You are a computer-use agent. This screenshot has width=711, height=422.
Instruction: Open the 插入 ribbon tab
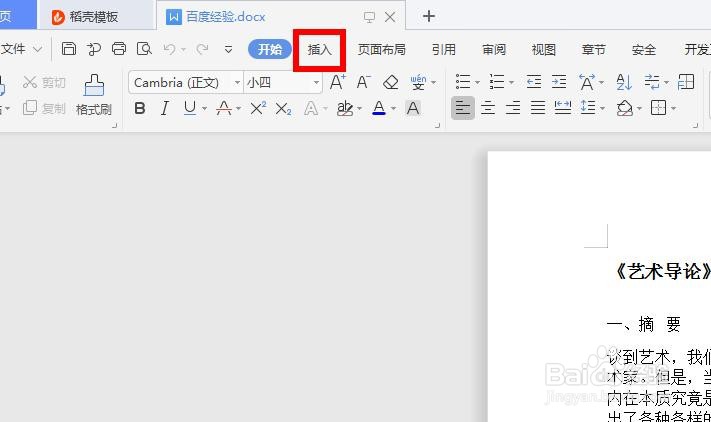click(x=320, y=49)
